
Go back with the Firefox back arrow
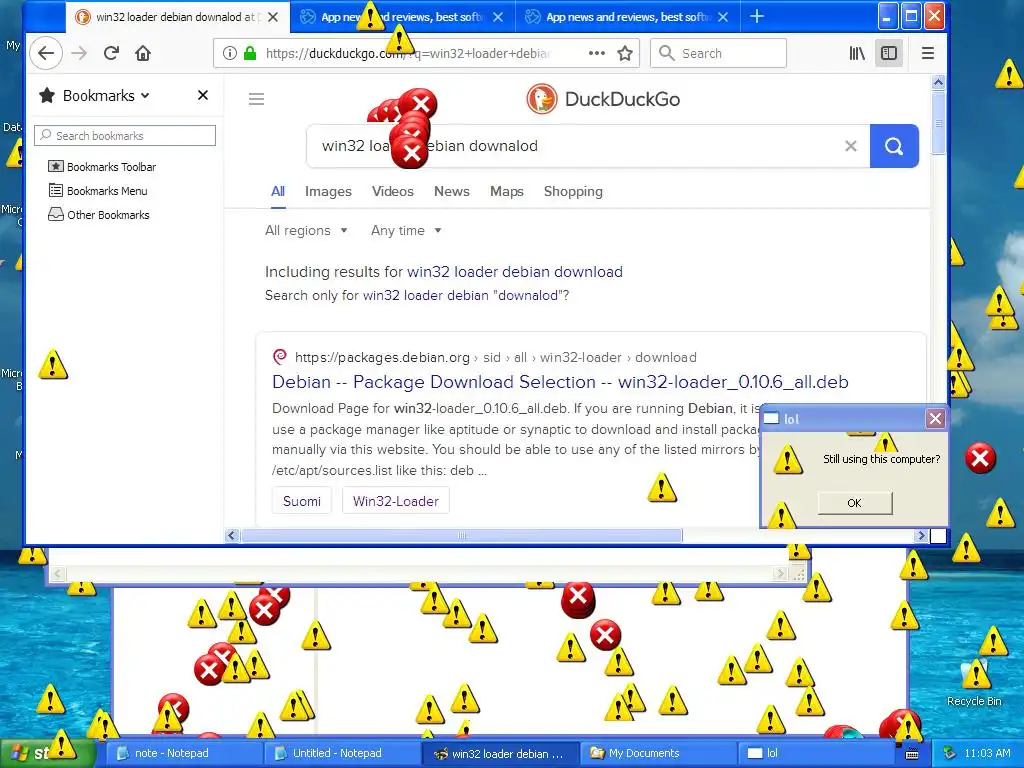click(46, 54)
